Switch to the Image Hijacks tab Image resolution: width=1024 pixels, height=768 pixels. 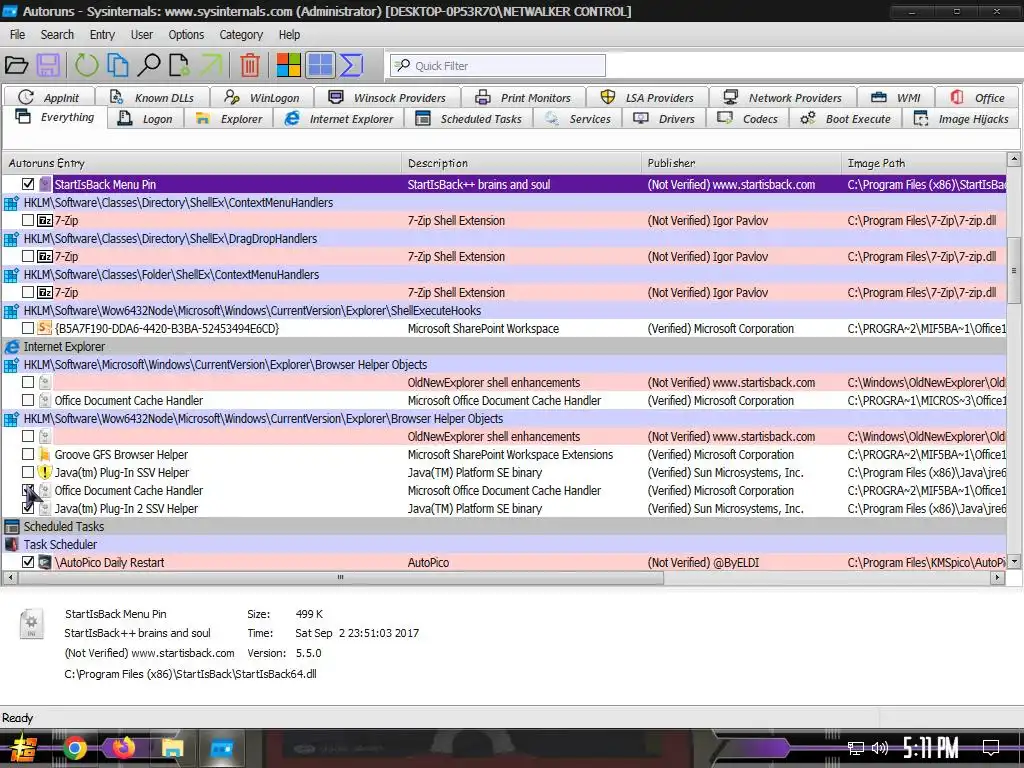pyautogui.click(x=961, y=119)
